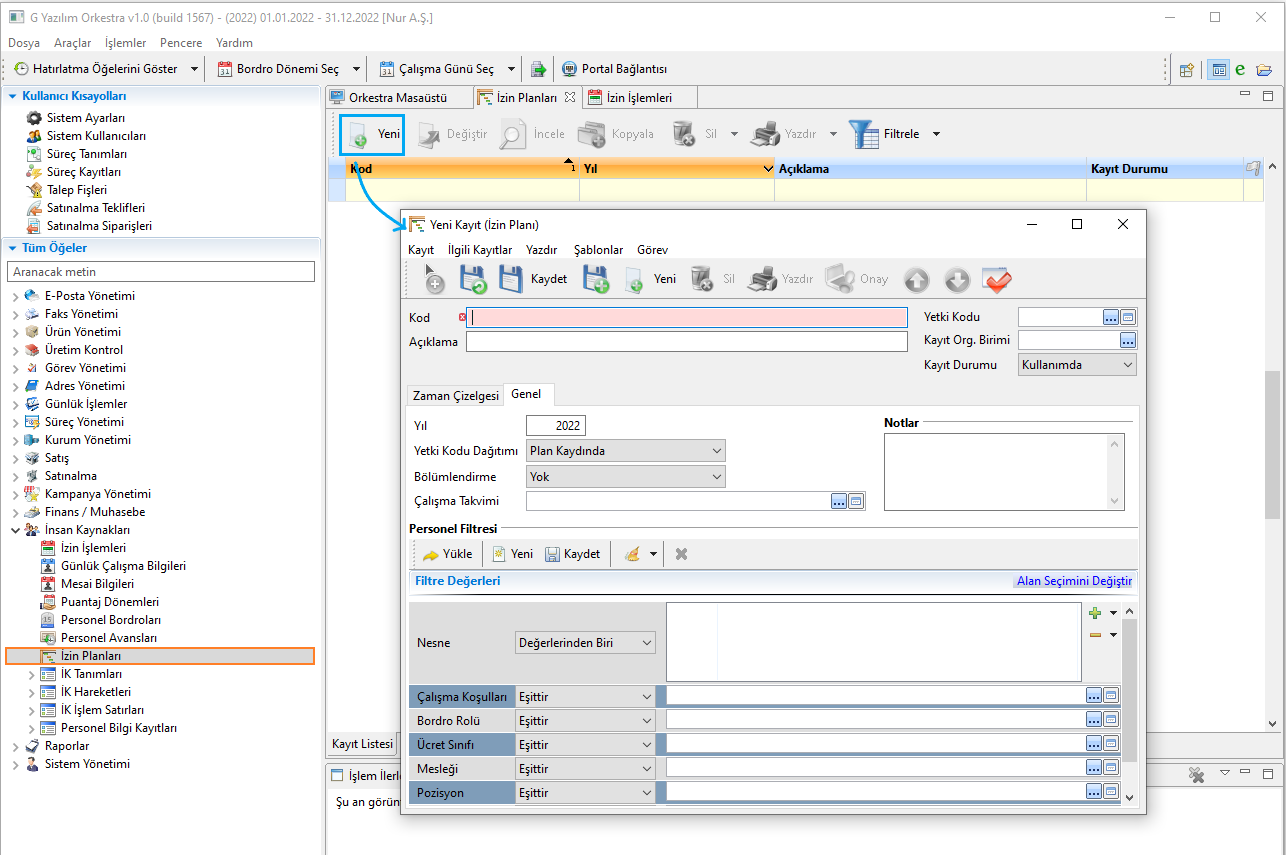Open the Yetki Kodu Dağıtımı combo box
The width and height of the screenshot is (1286, 855).
pyautogui.click(x=625, y=451)
